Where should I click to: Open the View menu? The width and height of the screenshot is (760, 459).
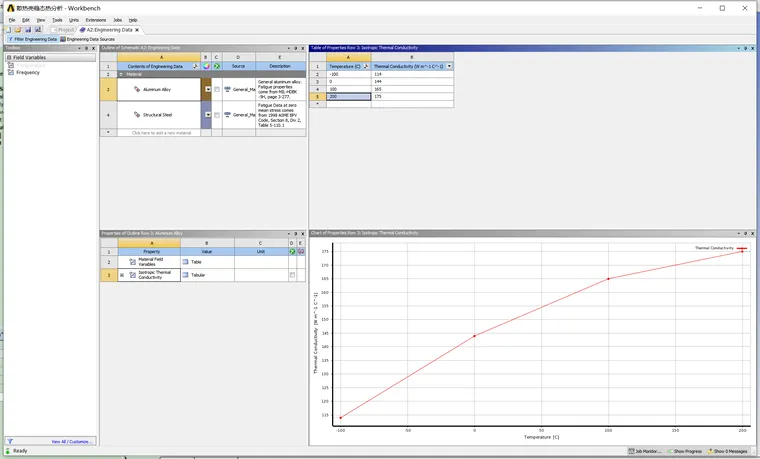(x=41, y=20)
